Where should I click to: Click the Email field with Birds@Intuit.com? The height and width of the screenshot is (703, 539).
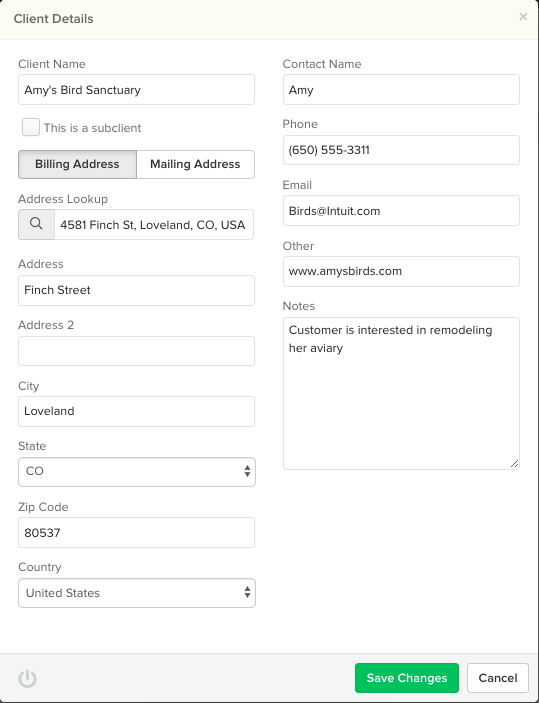point(401,211)
